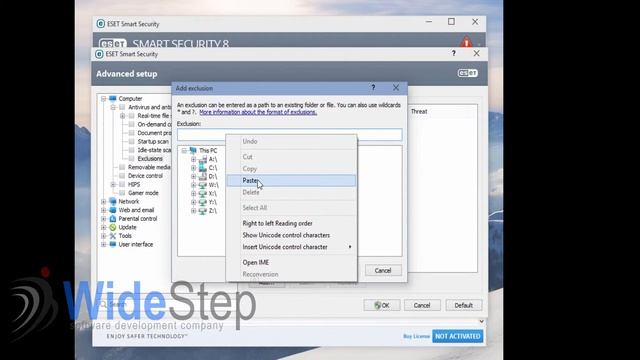Select the Y:\ network drive icon
This screenshot has height=360, width=640.
point(202,202)
